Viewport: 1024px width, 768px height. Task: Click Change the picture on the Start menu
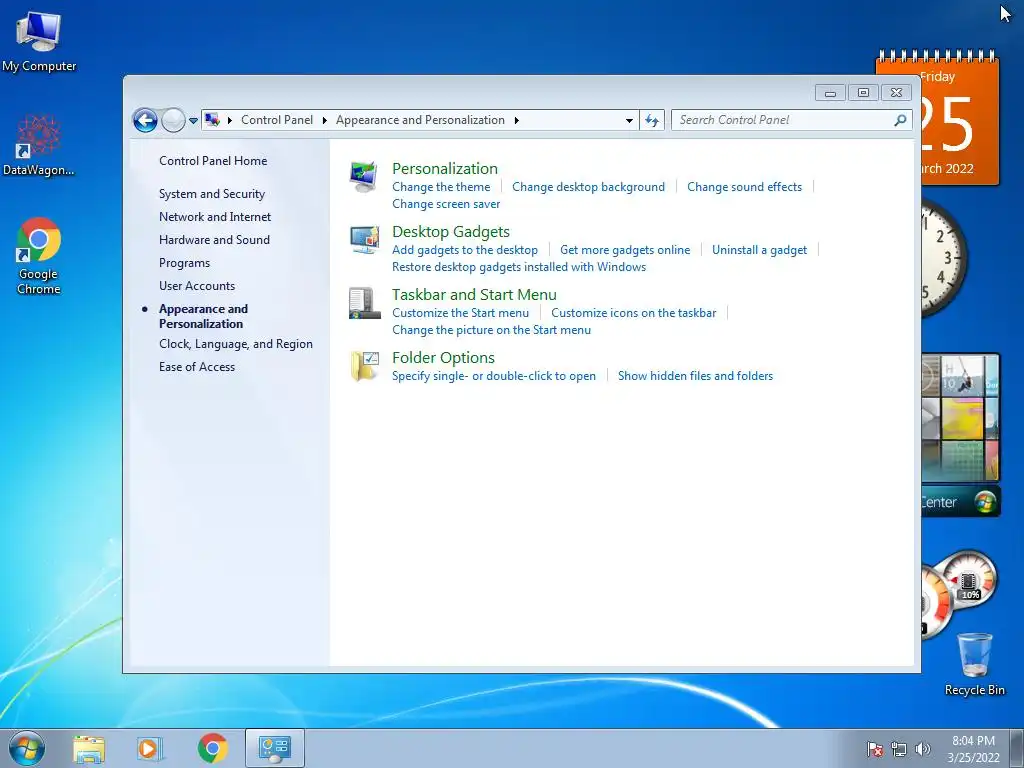point(491,330)
